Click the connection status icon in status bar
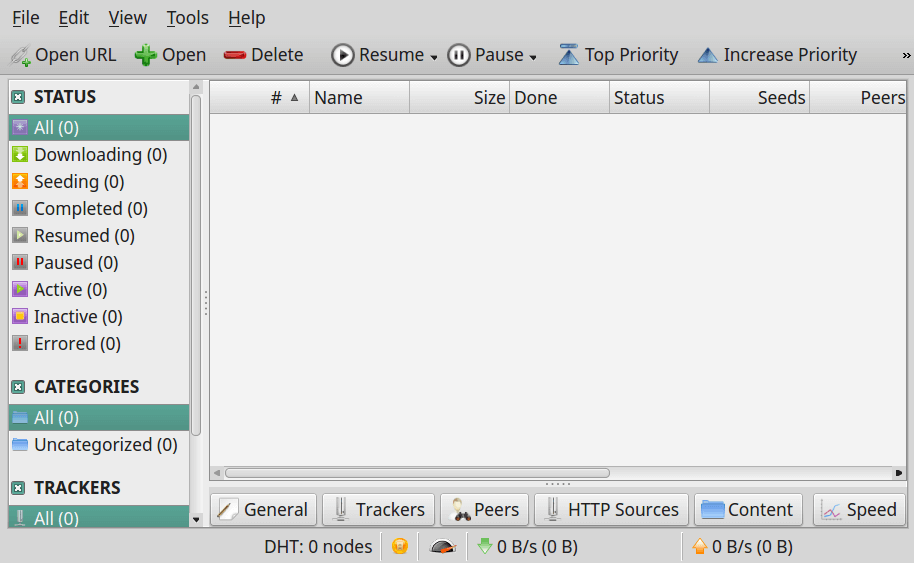 400,546
